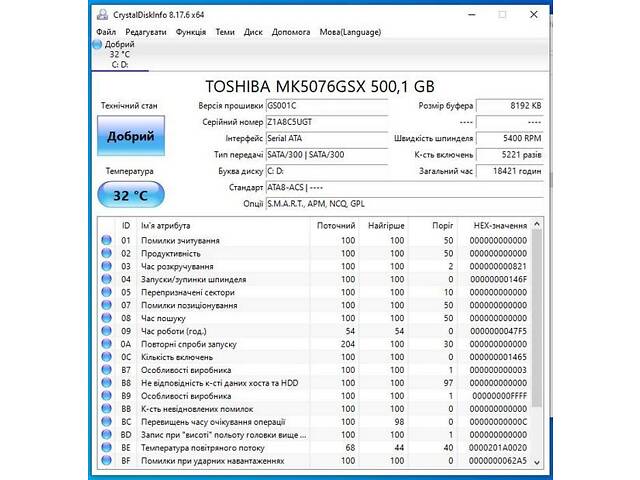Click status icon for attribute 01 Помилки зчитування

pos(107,240)
